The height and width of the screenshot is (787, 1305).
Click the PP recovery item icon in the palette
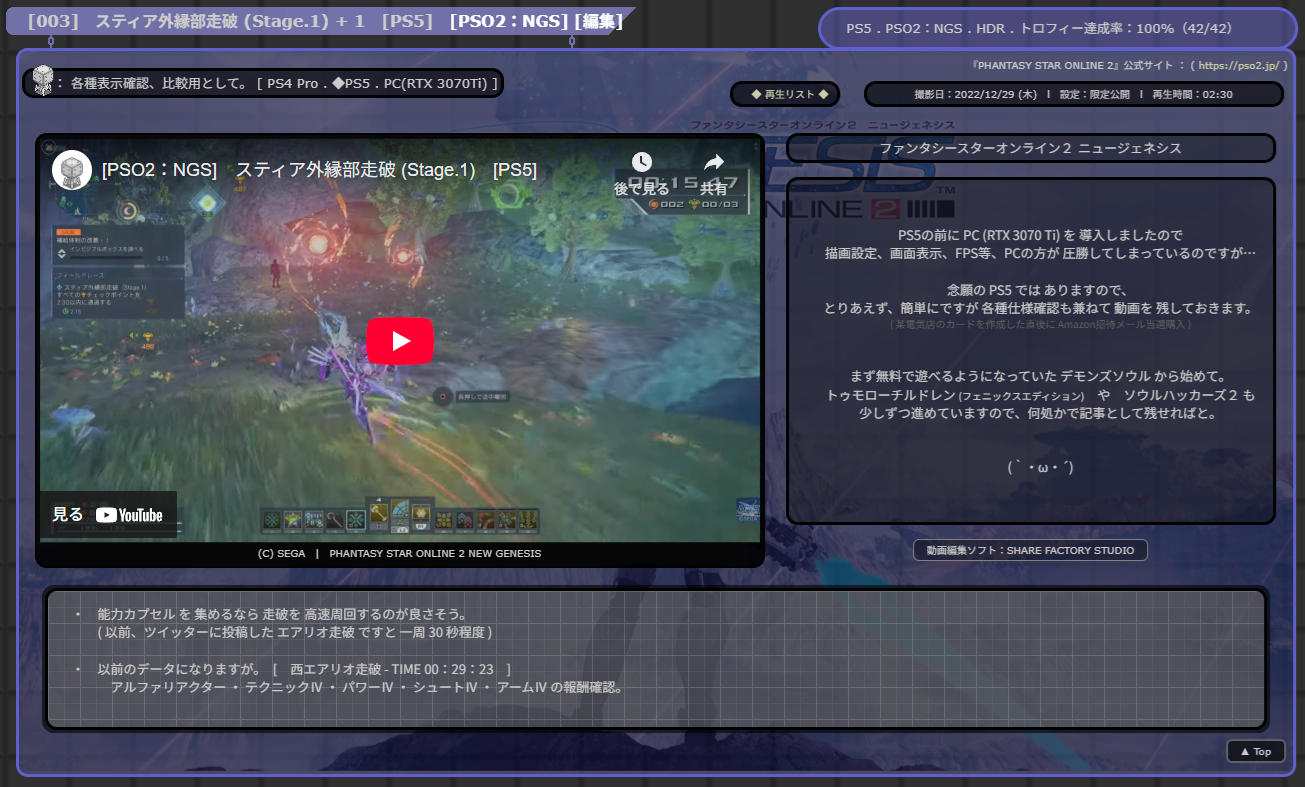(314, 517)
